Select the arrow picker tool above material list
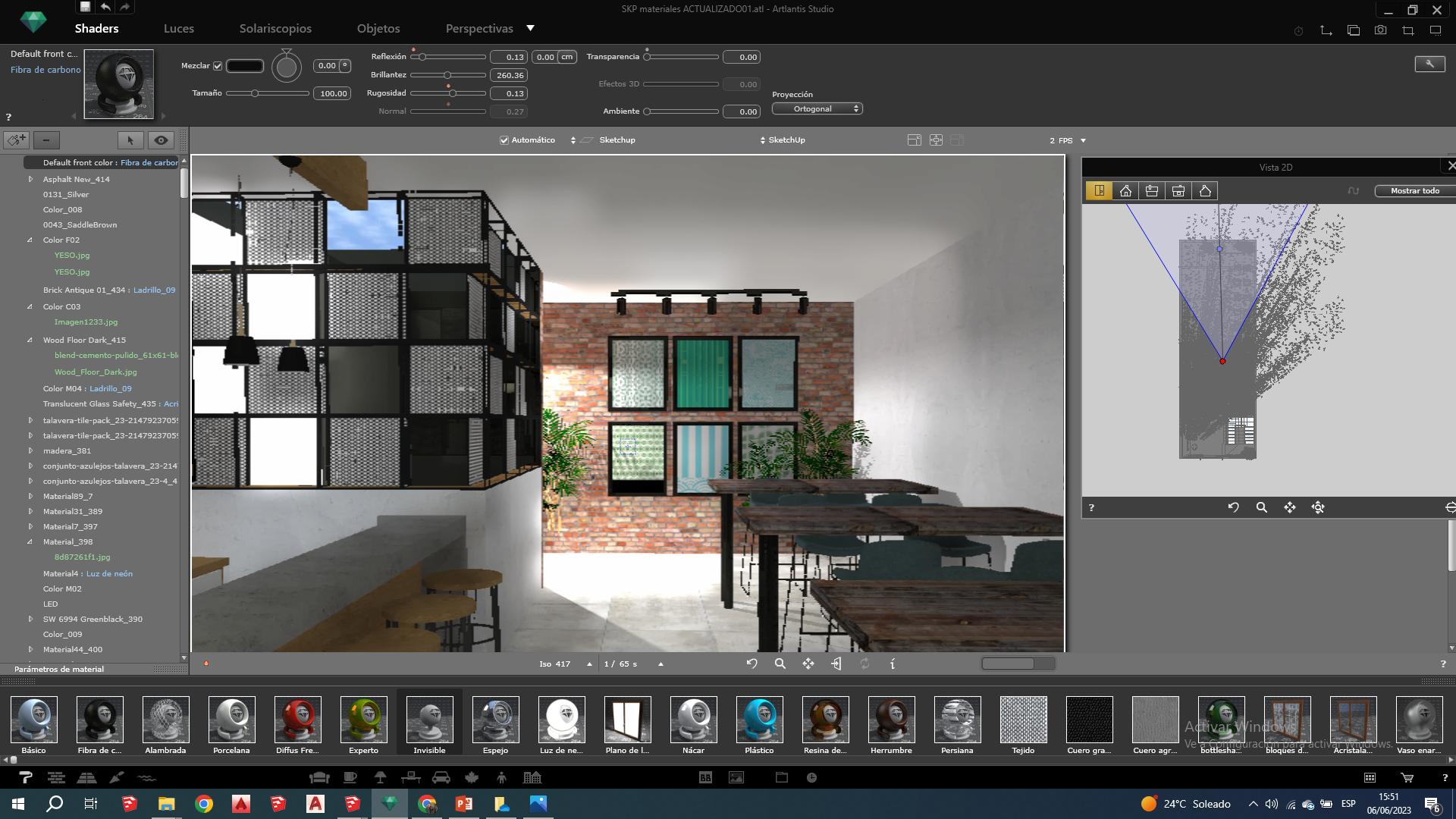This screenshot has width=1456, height=819. tap(130, 140)
